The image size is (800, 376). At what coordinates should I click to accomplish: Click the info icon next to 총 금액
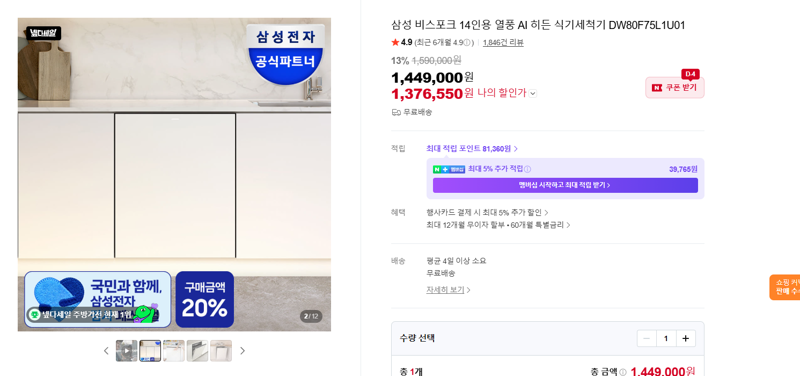[x=622, y=372]
